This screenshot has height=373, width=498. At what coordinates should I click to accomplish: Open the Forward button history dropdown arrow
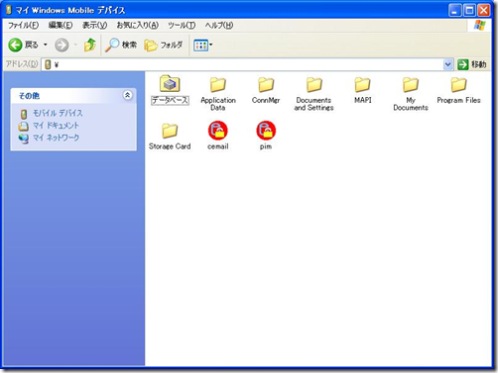75,45
